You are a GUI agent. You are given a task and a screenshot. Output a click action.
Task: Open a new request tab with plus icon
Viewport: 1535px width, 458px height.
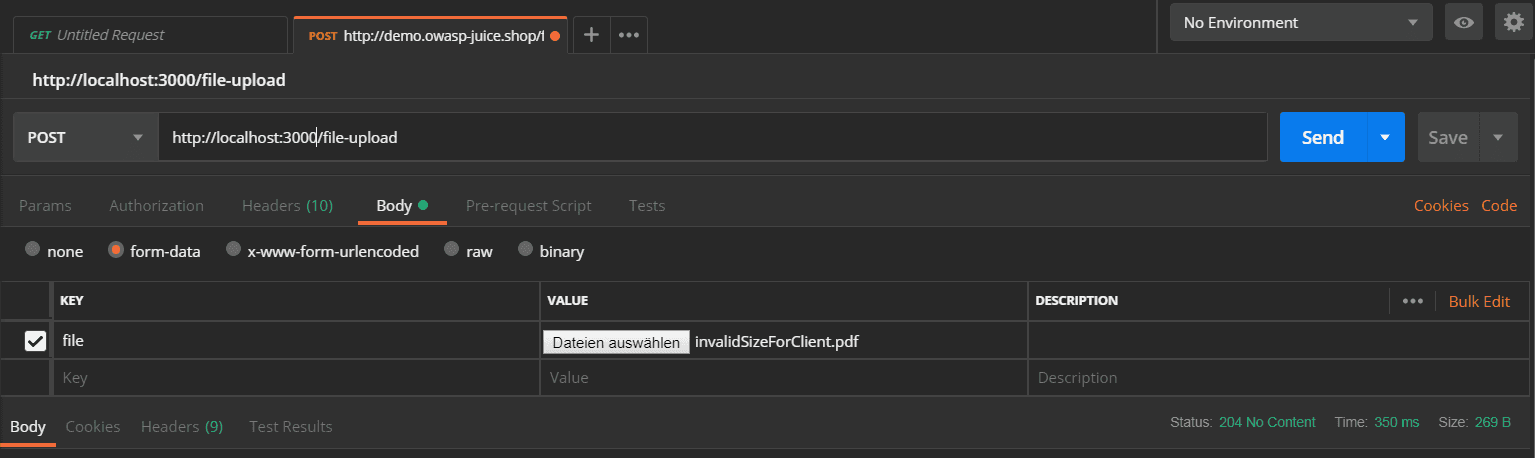click(591, 34)
